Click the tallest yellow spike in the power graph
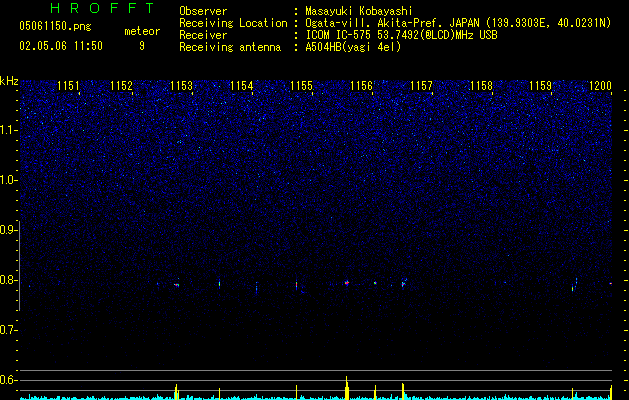Screen dimensions: 629x400 347,388
